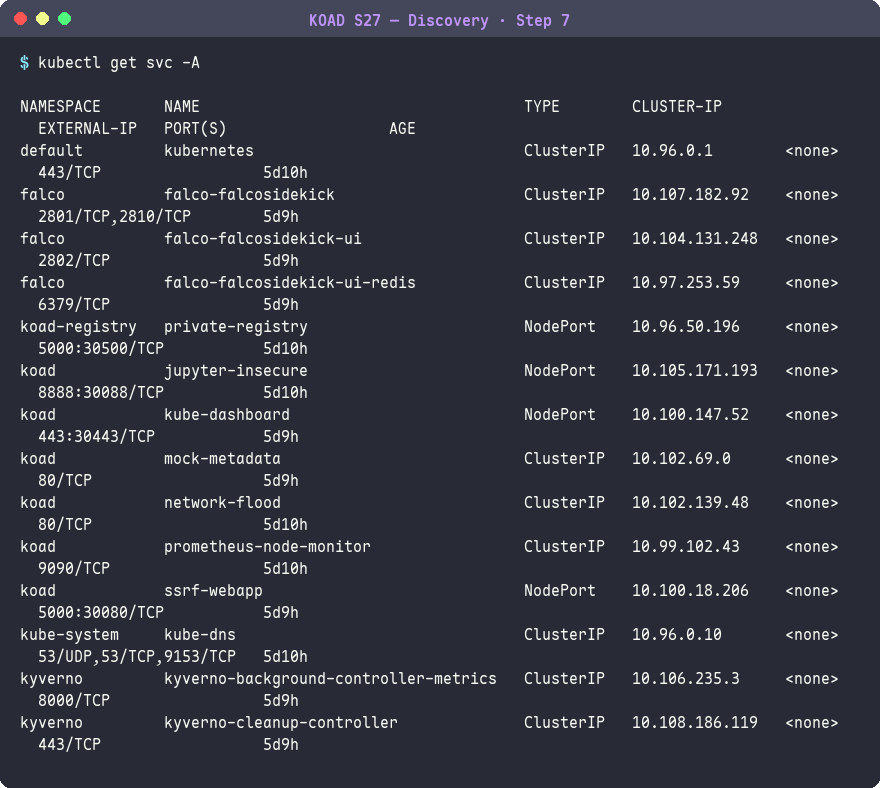The image size is (880, 788).
Task: Click the port mapping '5000:30500/TCP'
Action: (x=101, y=349)
